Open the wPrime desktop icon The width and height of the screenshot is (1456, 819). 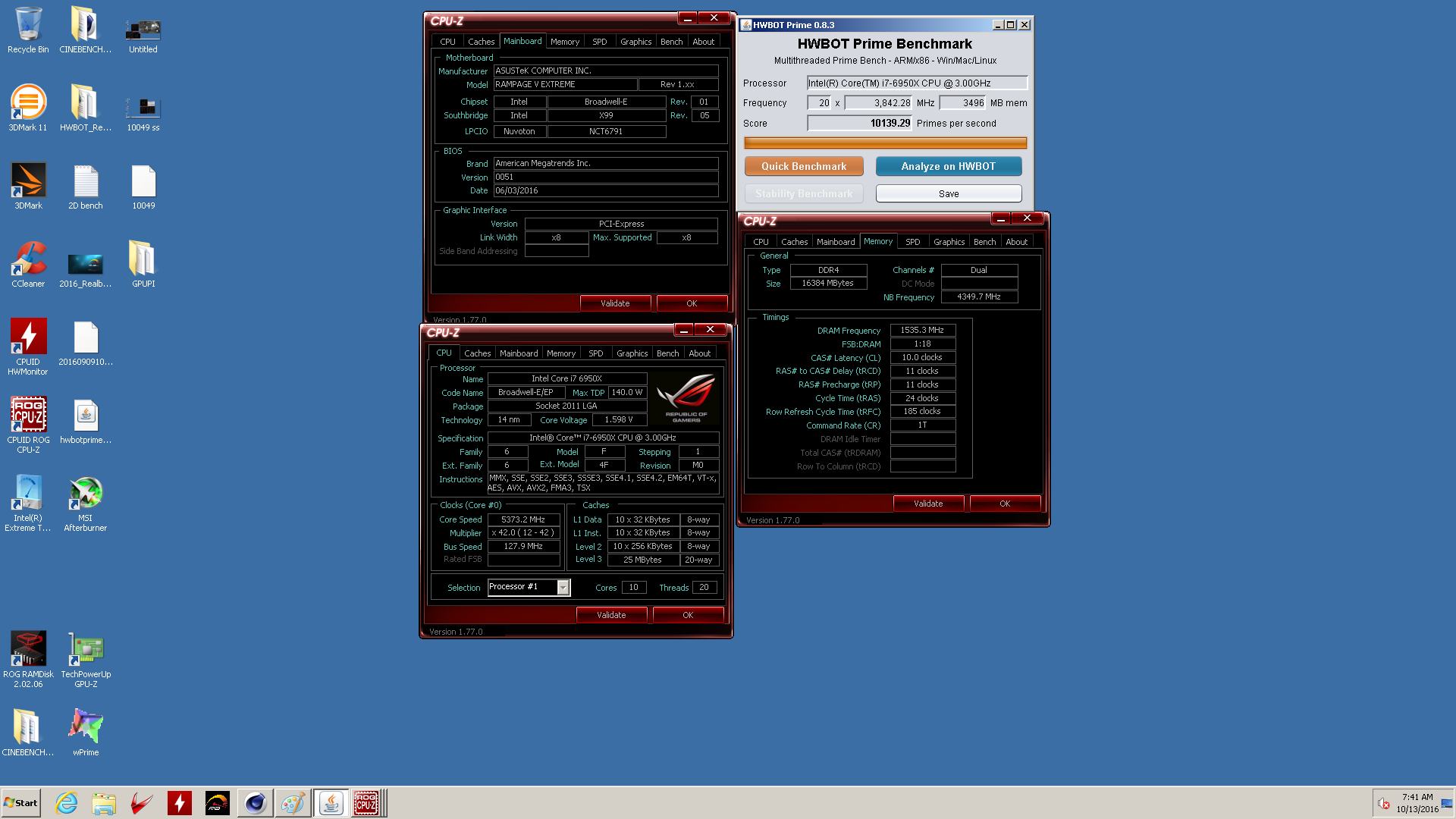pos(86,732)
